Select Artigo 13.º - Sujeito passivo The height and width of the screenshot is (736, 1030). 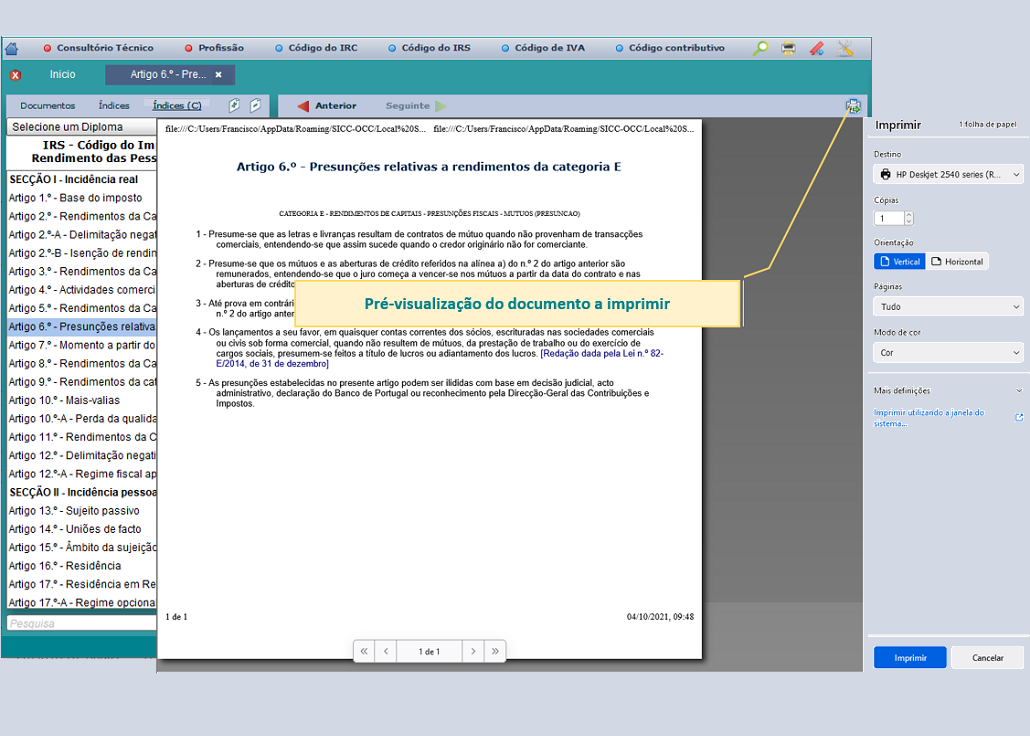(x=74, y=511)
